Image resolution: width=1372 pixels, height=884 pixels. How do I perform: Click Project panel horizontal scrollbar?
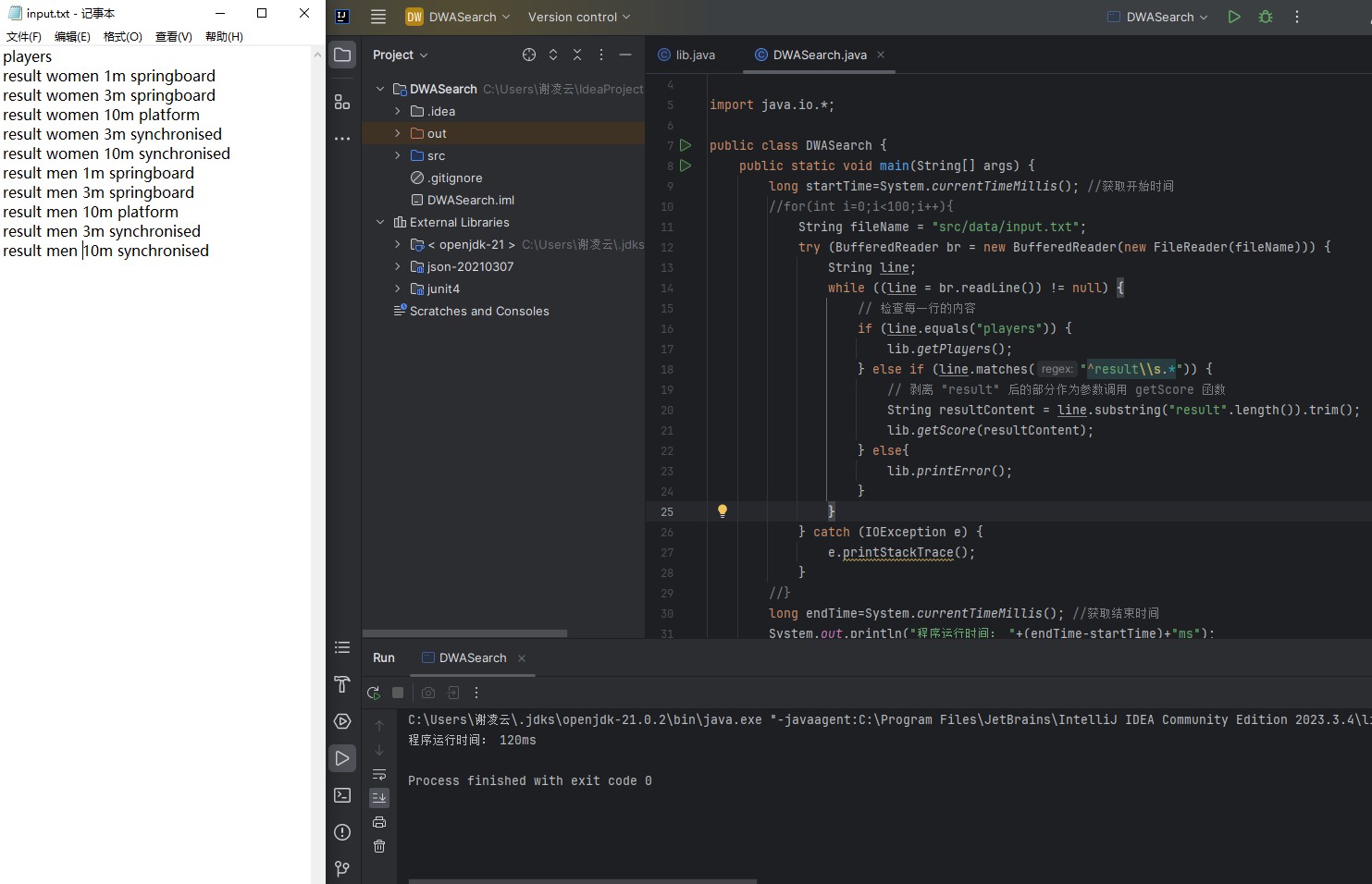click(x=464, y=633)
